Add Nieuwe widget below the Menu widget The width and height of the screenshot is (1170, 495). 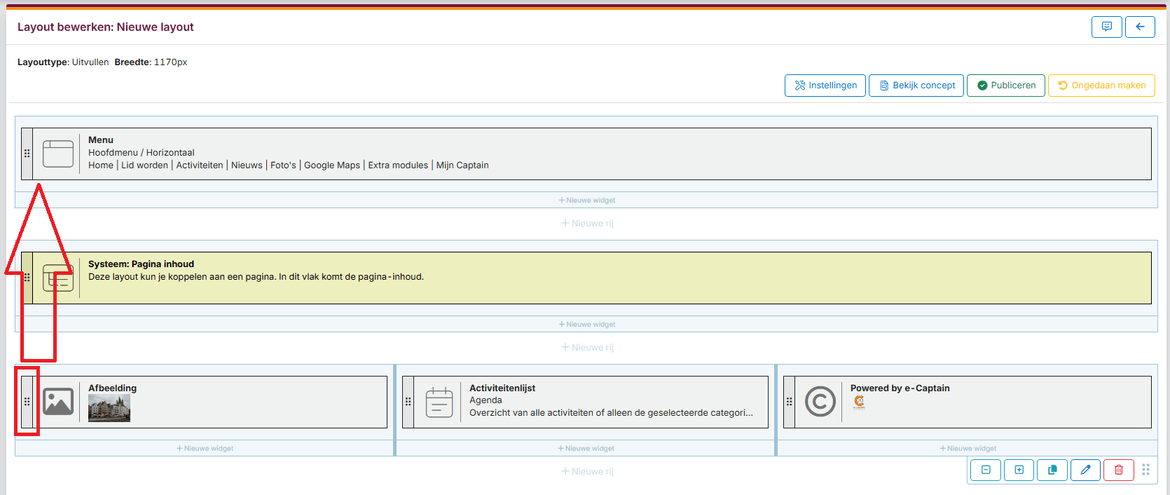586,200
